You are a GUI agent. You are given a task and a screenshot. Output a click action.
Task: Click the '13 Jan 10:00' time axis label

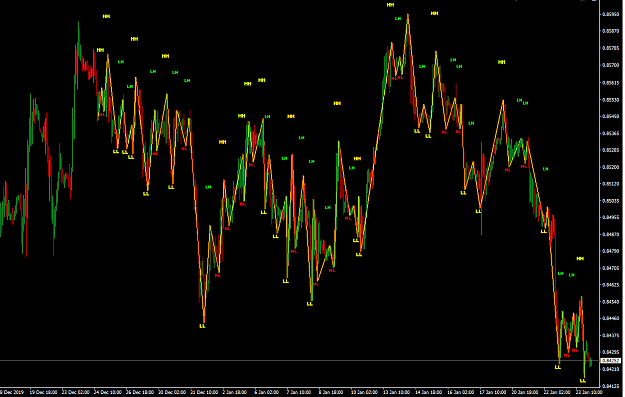coord(396,392)
